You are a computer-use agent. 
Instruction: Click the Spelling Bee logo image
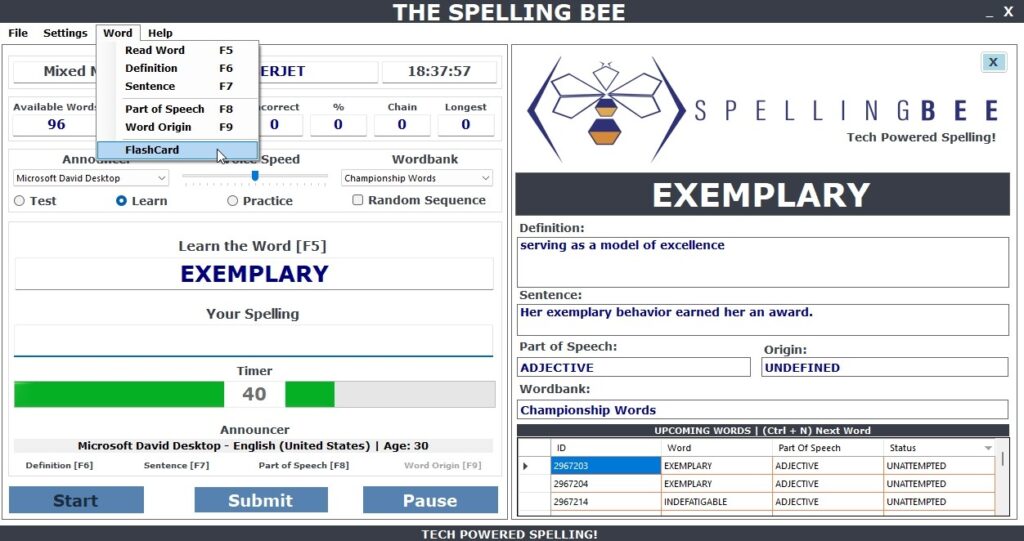762,110
